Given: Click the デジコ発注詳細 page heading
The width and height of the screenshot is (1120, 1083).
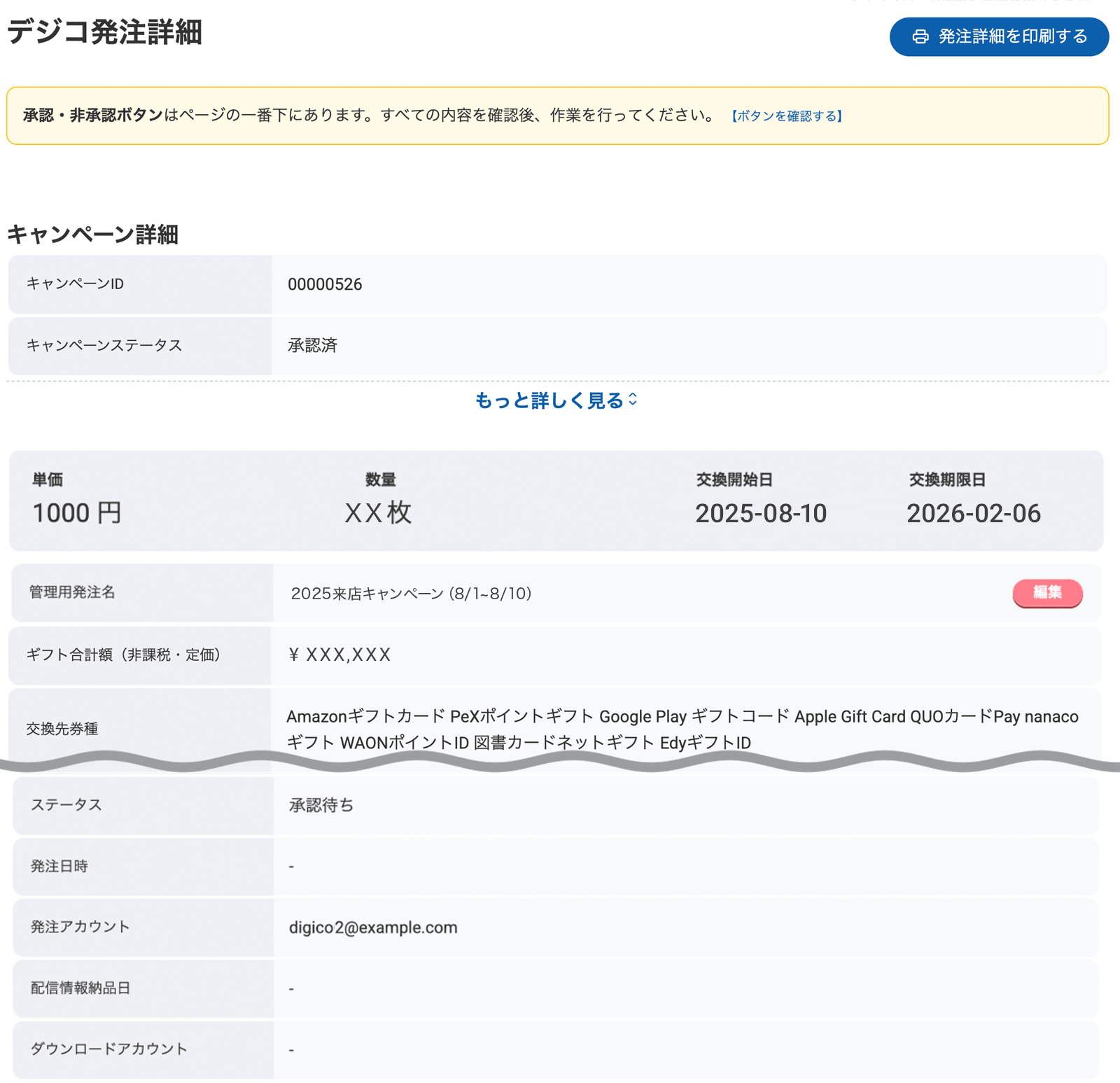Looking at the screenshot, I should (105, 32).
